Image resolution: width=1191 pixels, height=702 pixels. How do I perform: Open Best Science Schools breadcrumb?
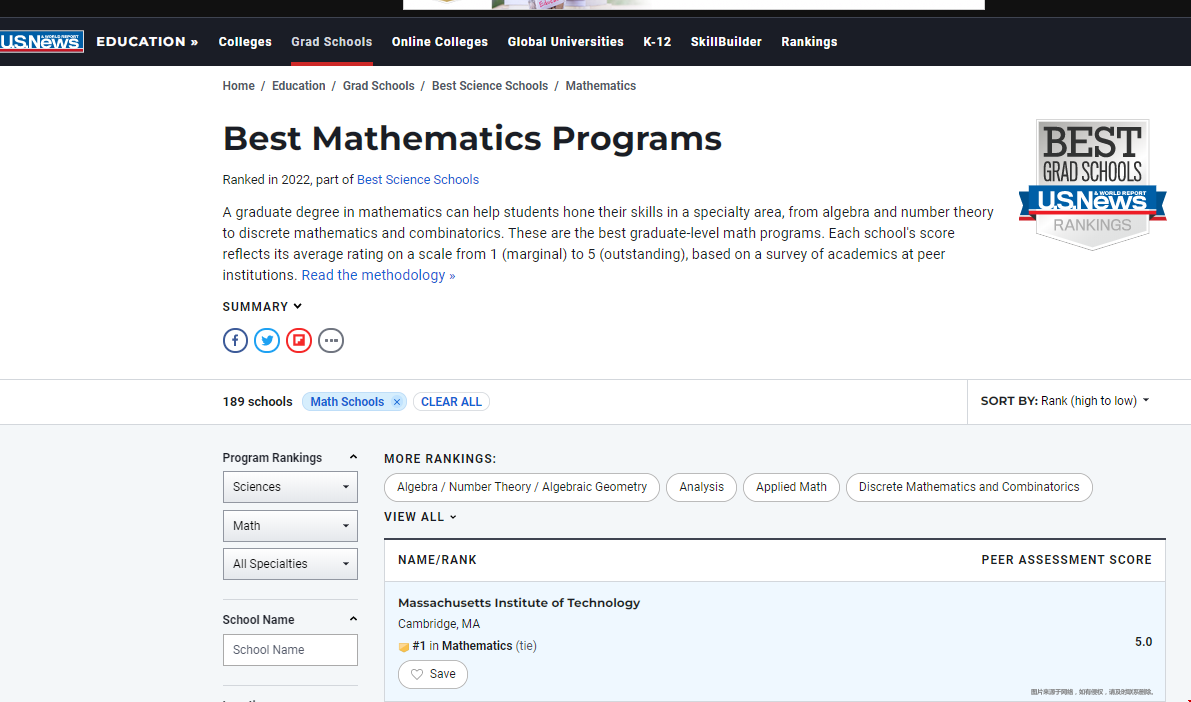point(490,86)
